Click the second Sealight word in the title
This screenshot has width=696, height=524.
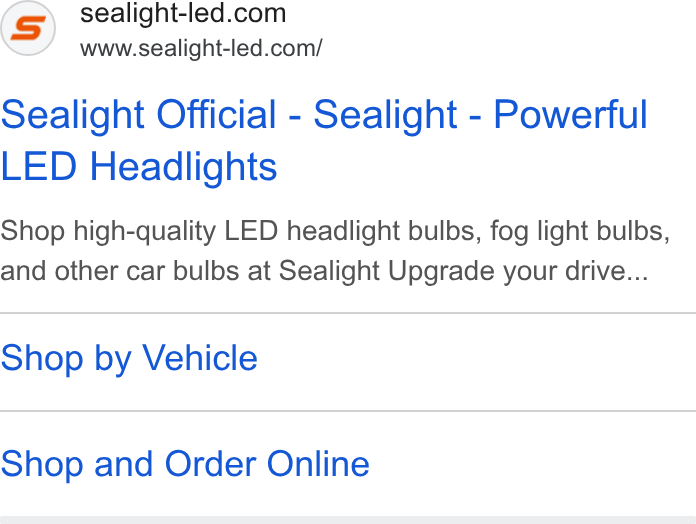pos(385,114)
